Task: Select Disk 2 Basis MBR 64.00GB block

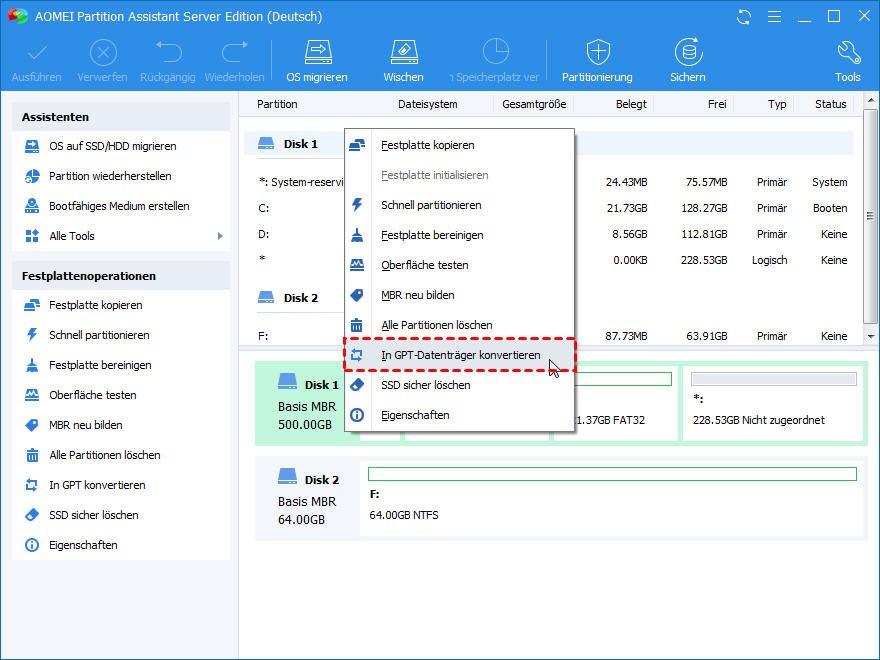Action: coord(308,499)
